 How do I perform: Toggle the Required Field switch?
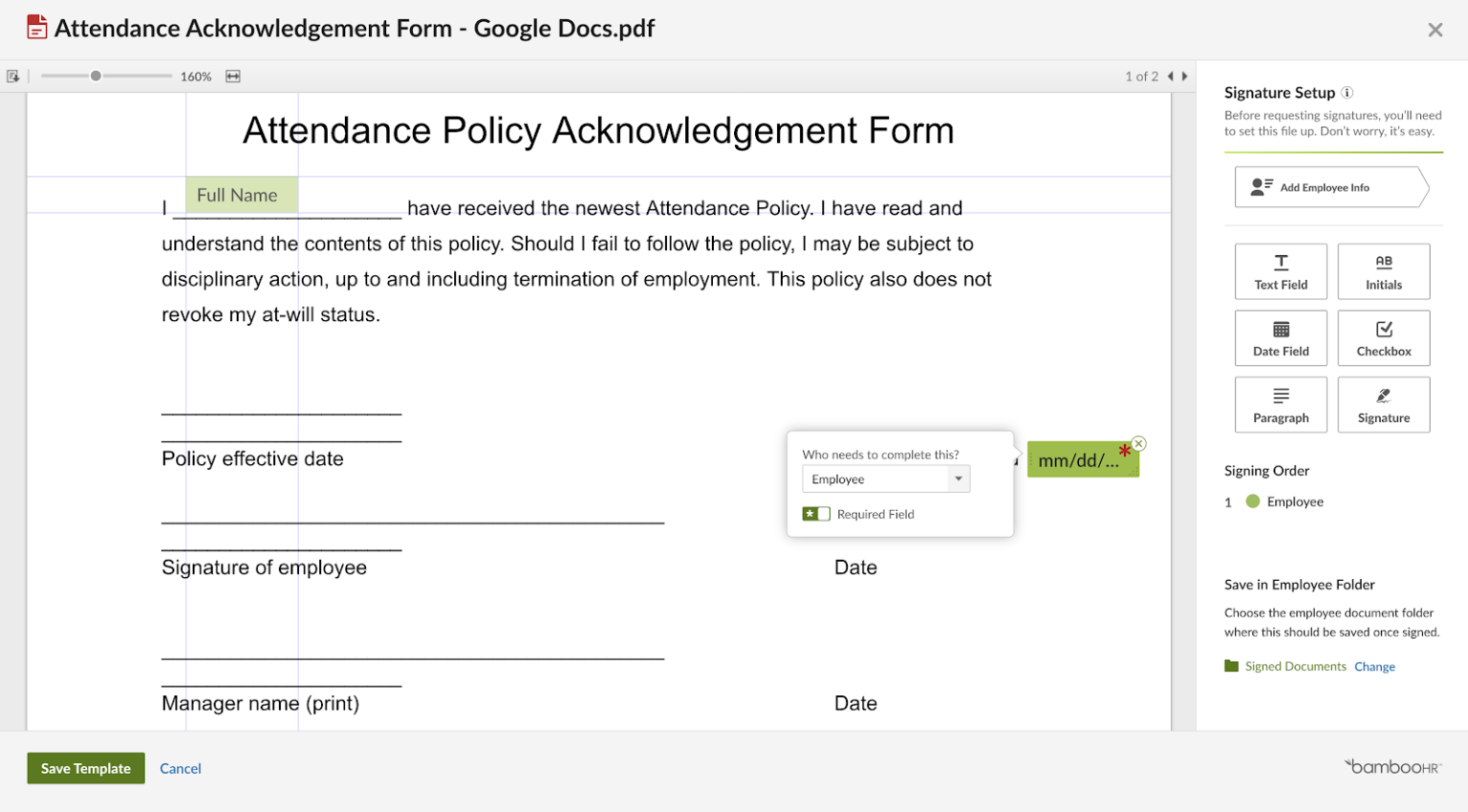[x=816, y=513]
